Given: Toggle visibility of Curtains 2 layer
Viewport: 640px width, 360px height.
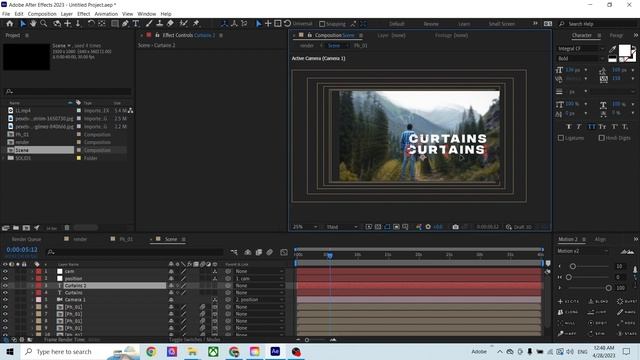Looking at the screenshot, I should click(5, 286).
